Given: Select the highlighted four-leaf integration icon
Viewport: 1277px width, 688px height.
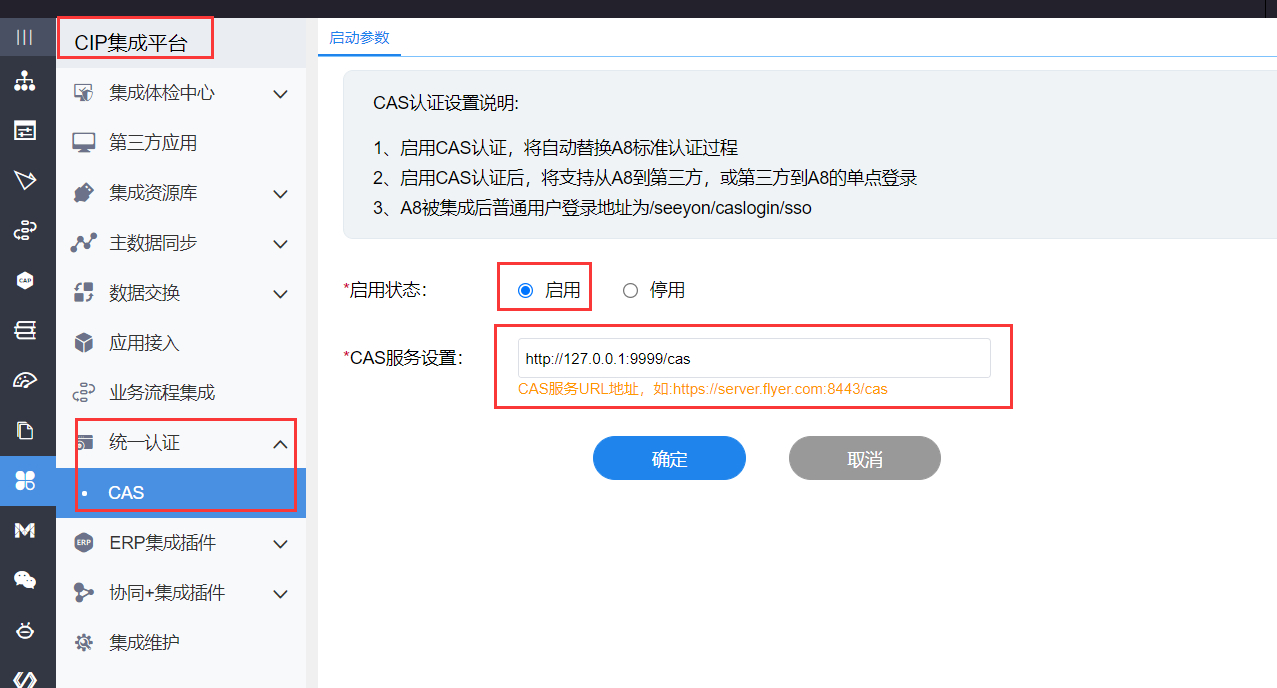Looking at the screenshot, I should 25,481.
